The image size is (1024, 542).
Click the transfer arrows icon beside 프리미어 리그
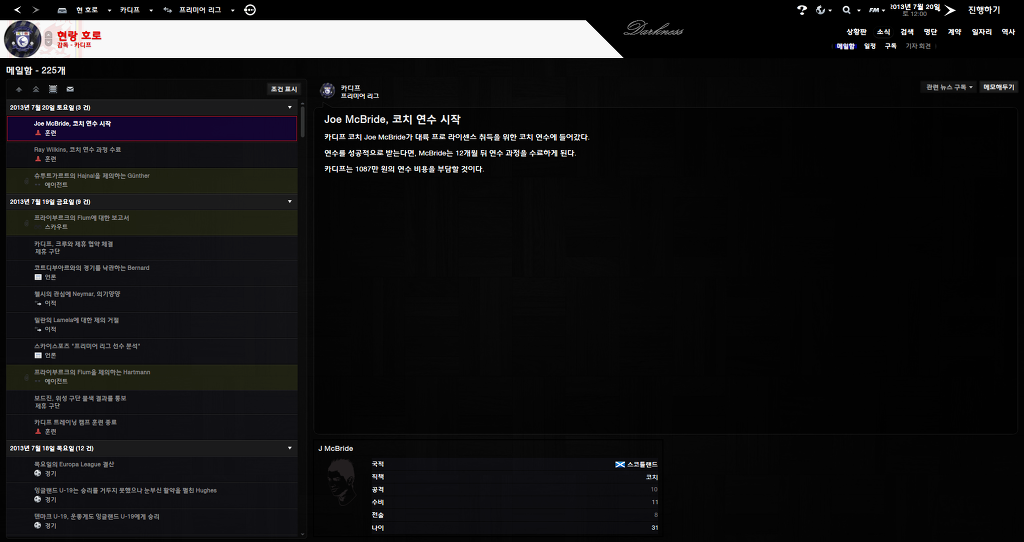168,10
